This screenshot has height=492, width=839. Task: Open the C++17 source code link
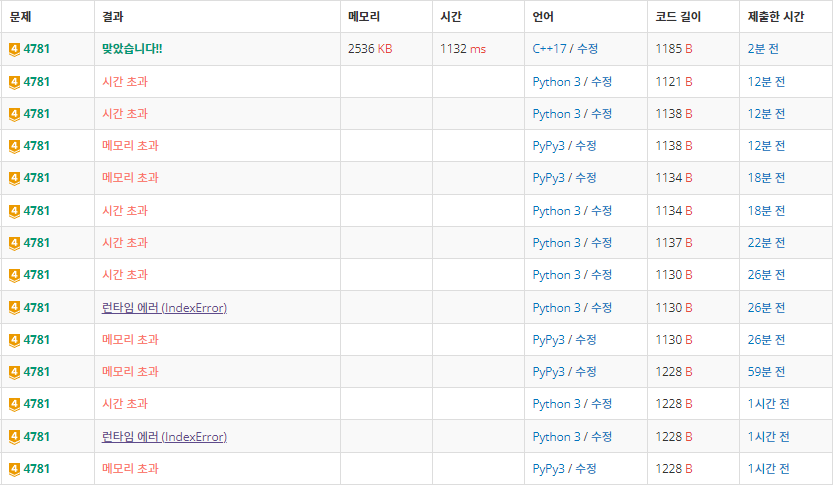coord(549,49)
